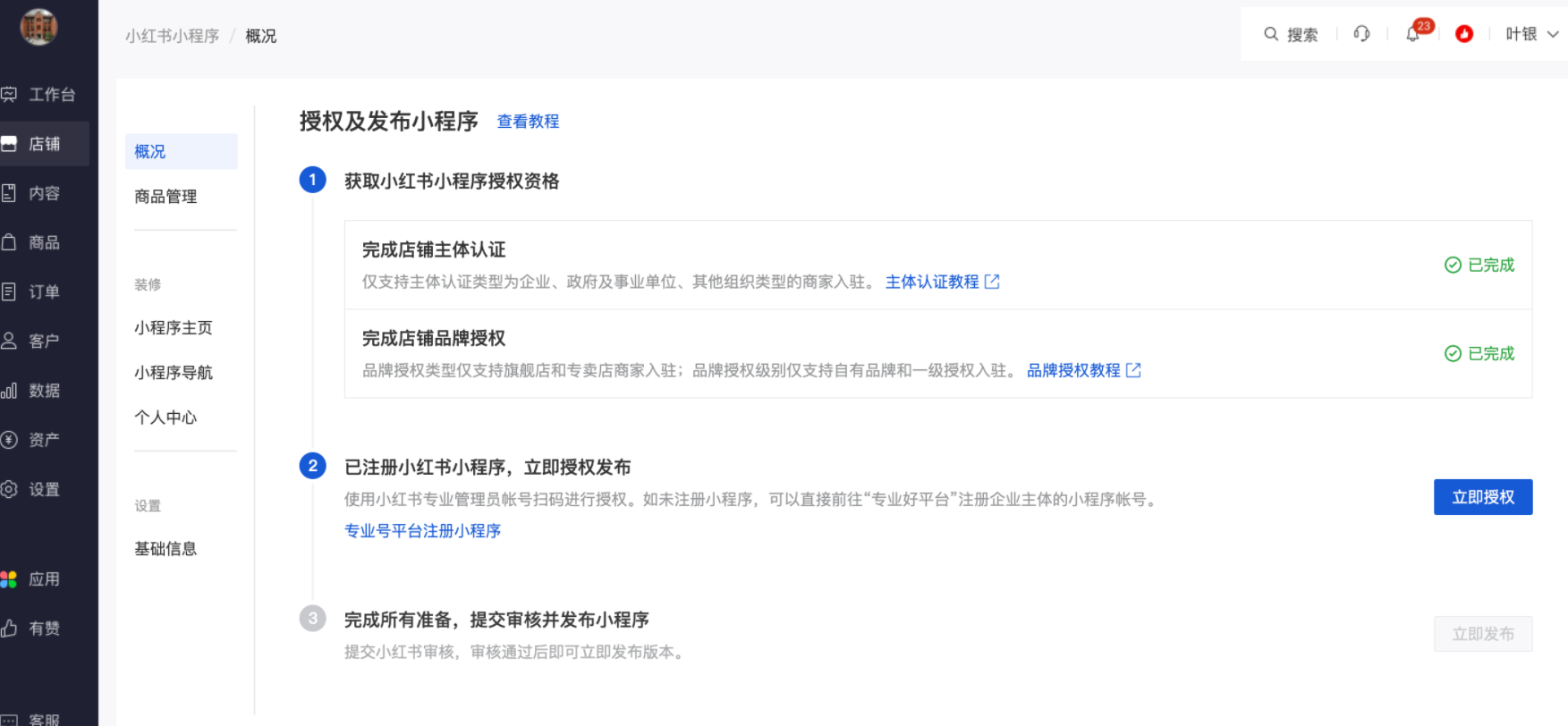The width and height of the screenshot is (1568, 726).
Task: Open the 商品 goods bag icon
Action: tap(9, 242)
